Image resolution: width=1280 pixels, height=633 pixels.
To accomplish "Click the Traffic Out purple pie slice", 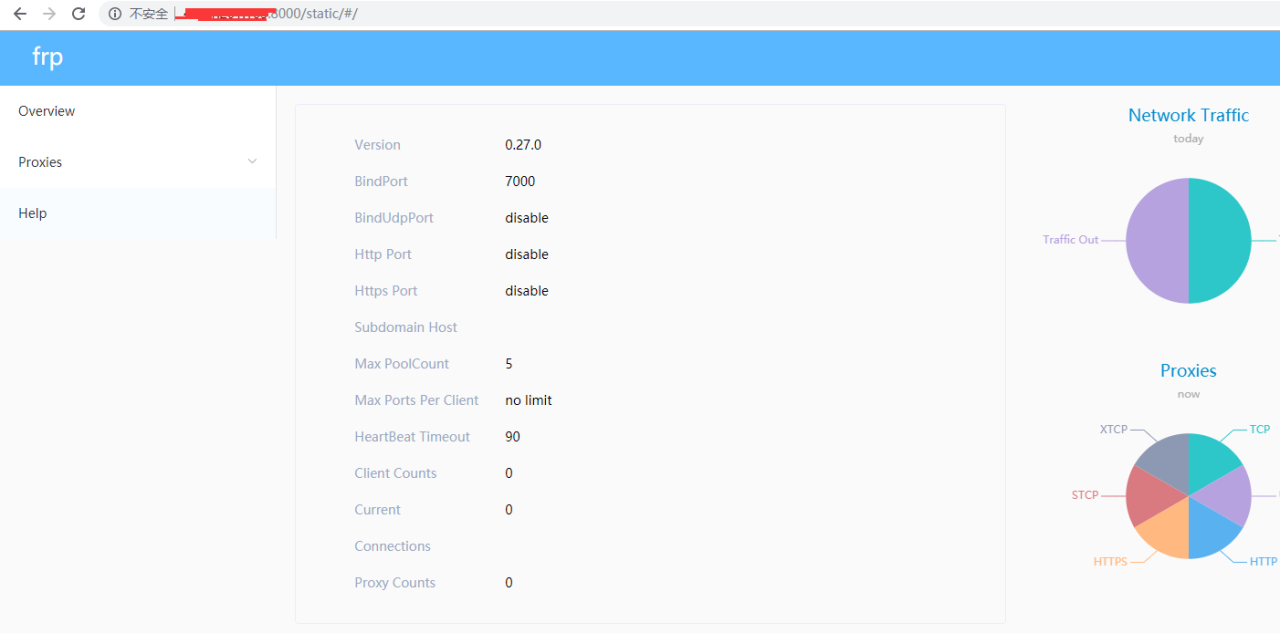I will [1157, 241].
